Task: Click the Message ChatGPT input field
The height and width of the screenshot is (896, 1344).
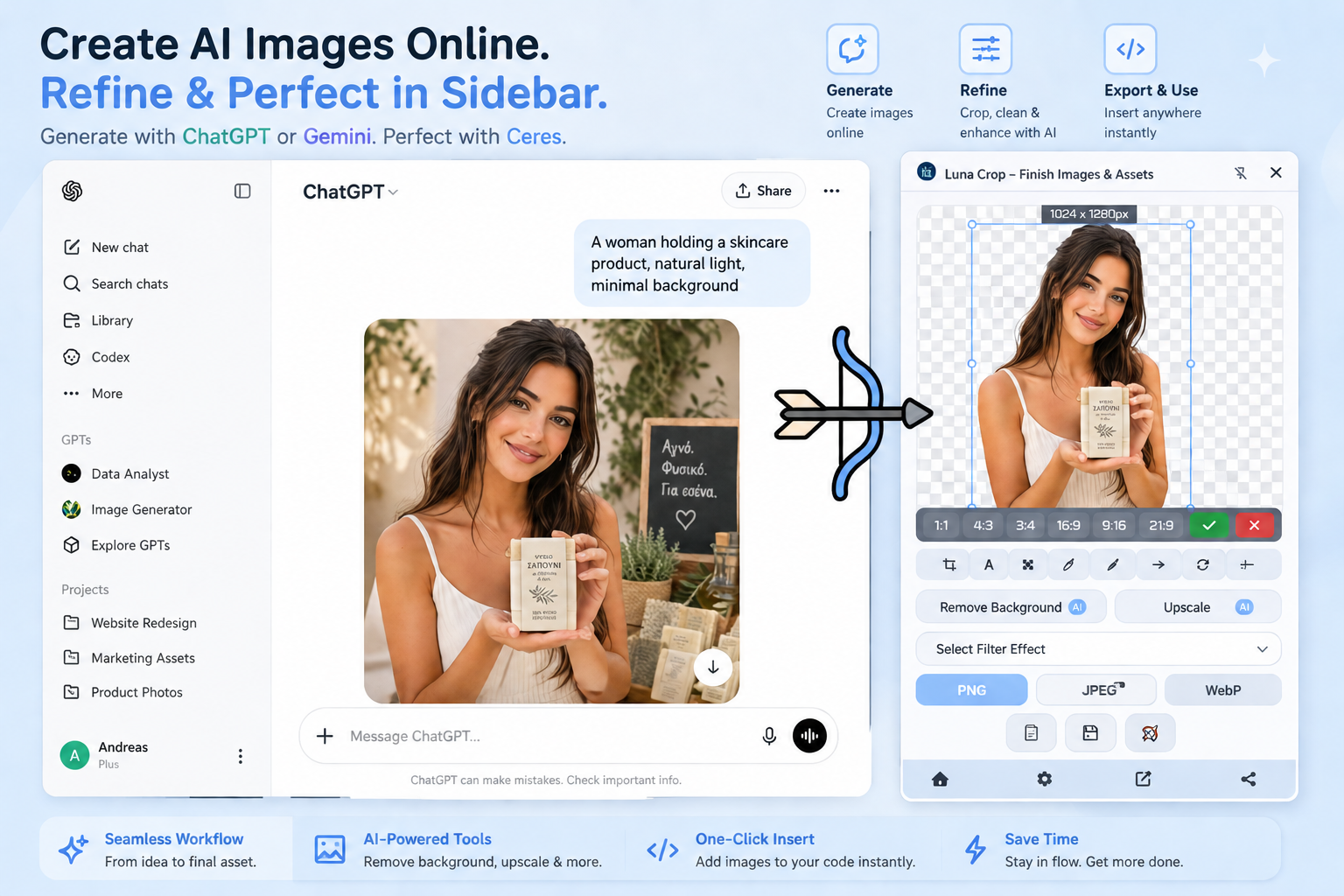Action: (542, 737)
